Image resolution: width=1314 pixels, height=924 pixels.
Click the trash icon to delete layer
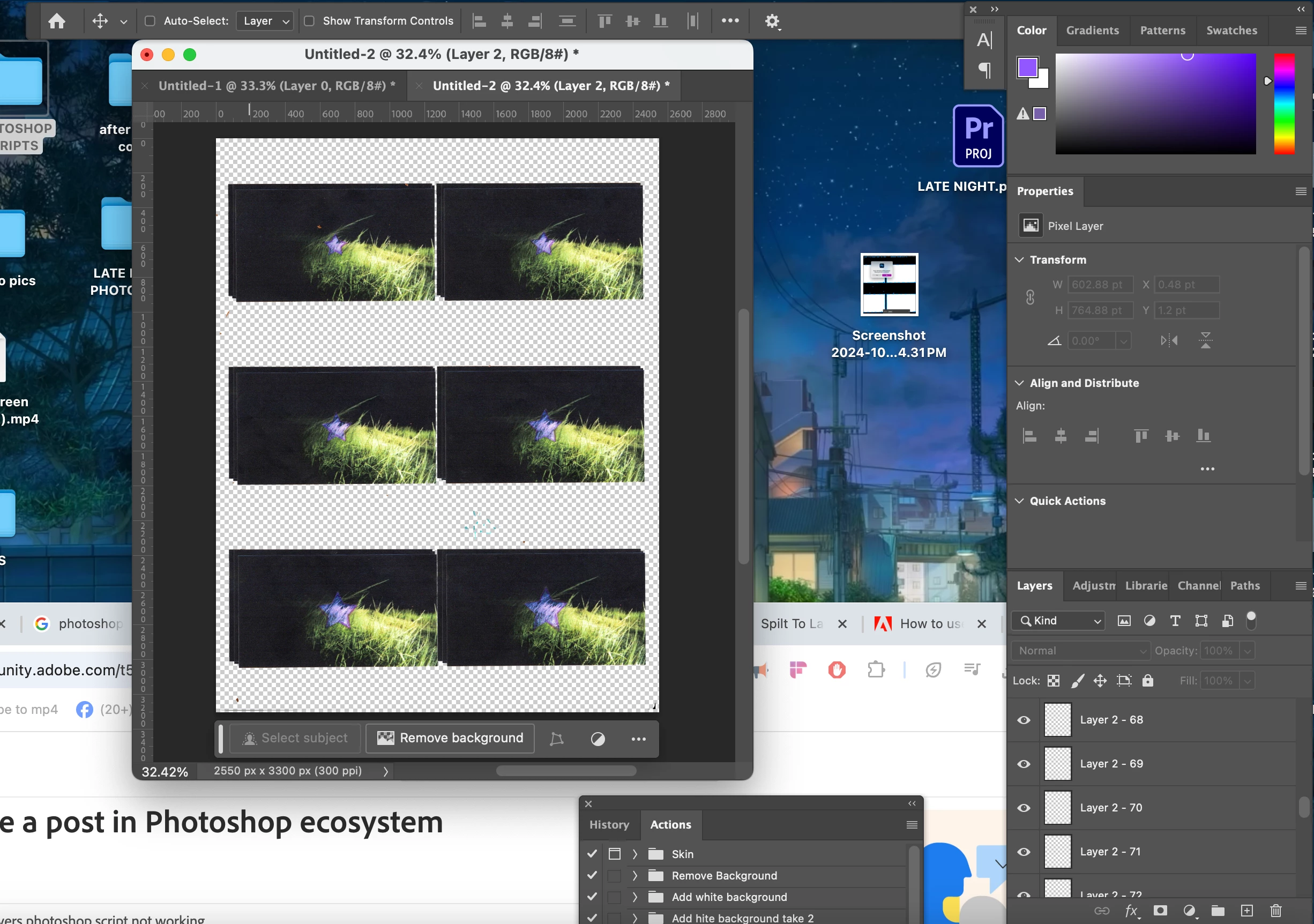coord(1275,910)
